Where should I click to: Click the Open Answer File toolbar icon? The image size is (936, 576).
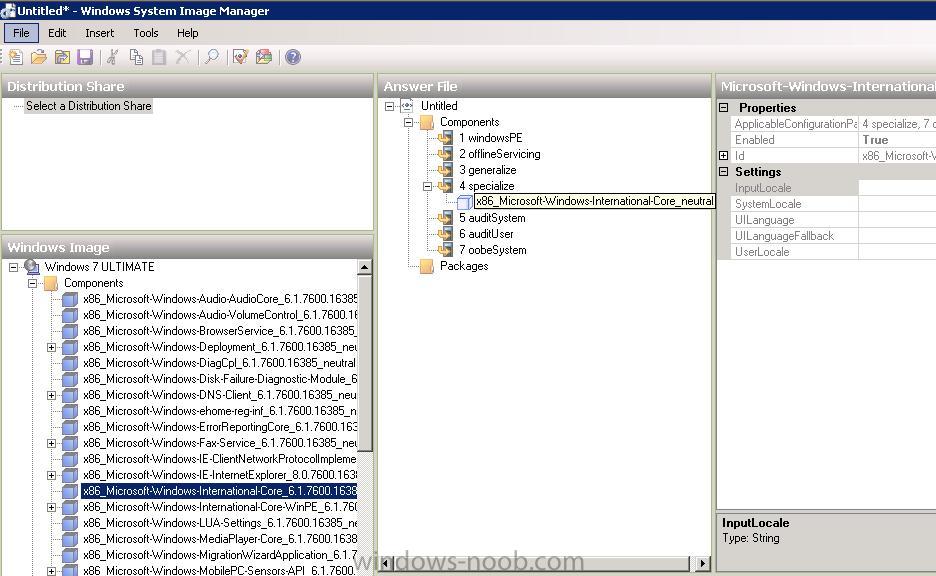pyautogui.click(x=39, y=57)
